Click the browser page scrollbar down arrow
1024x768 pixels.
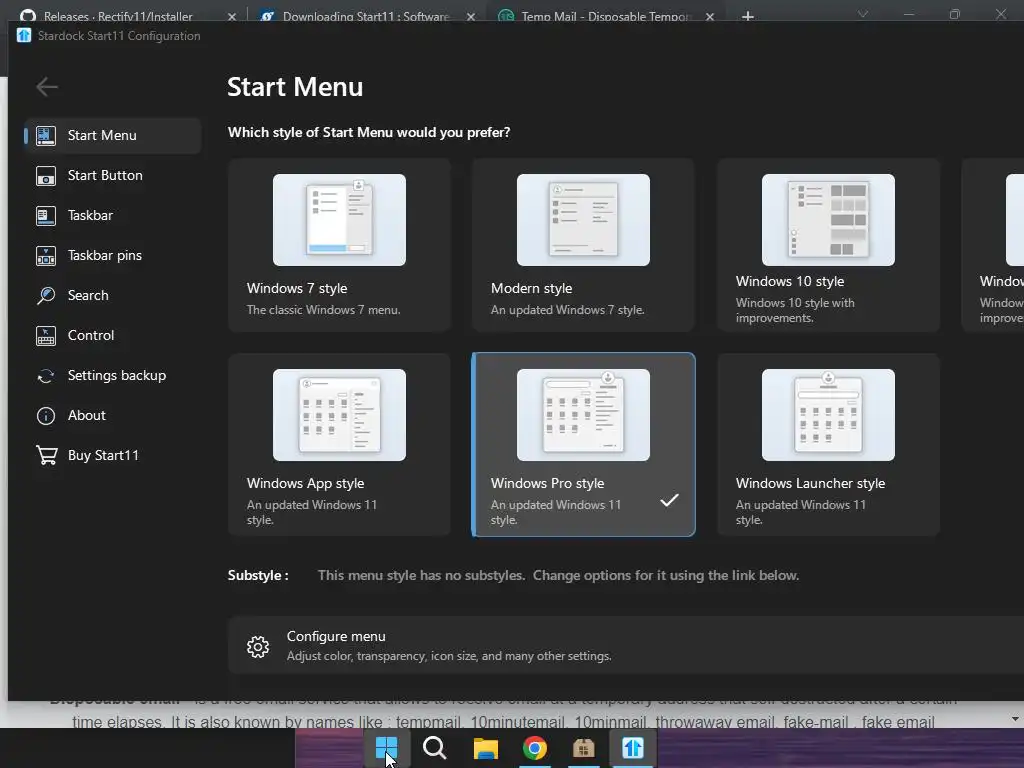[1015, 719]
